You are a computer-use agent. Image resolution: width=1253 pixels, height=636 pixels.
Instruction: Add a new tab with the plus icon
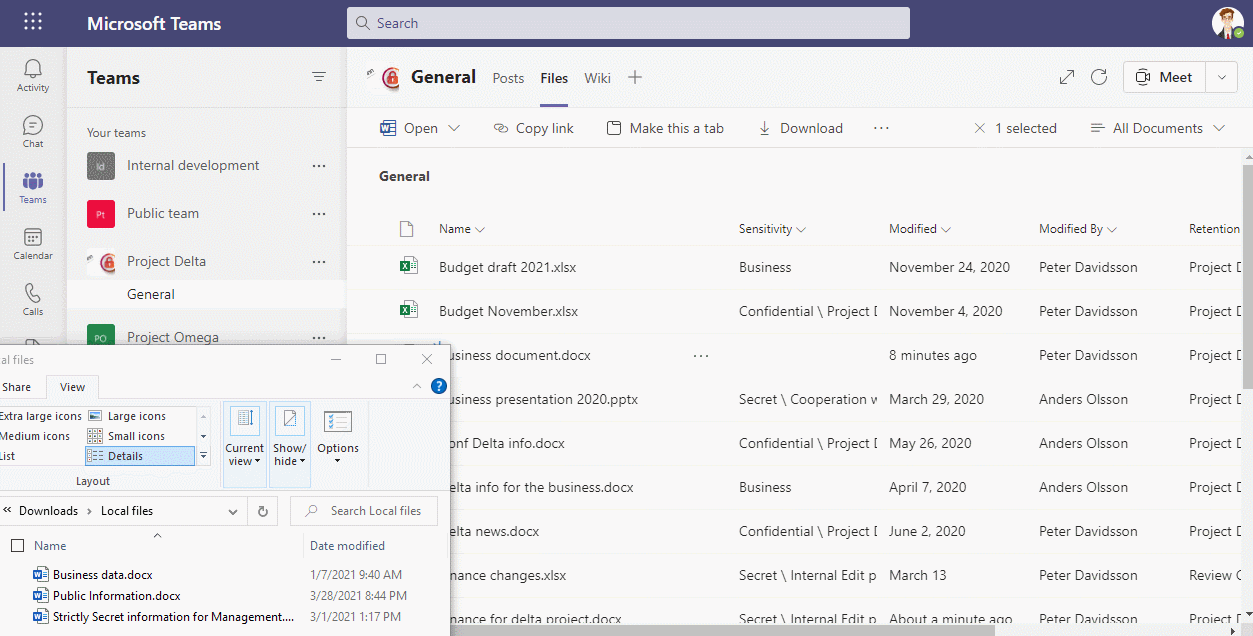(x=635, y=77)
